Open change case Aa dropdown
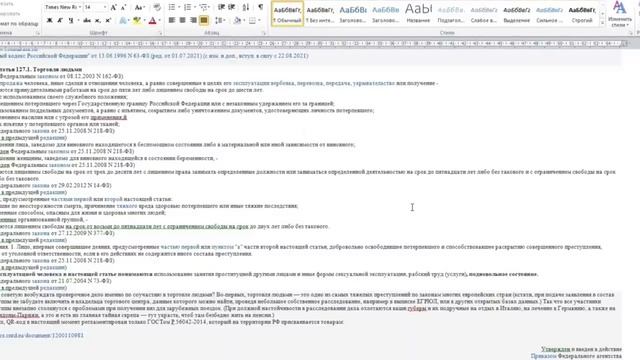 (140, 7)
